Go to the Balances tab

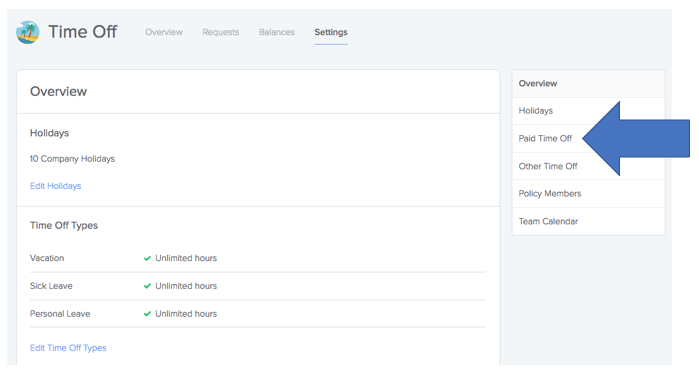pos(277,32)
